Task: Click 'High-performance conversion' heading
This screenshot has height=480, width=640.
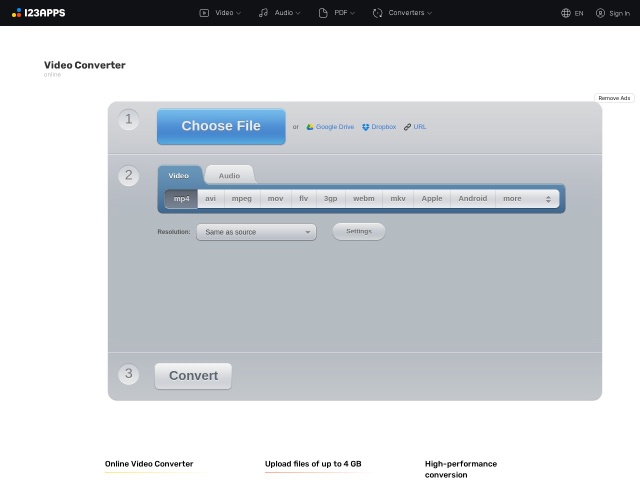Action: (x=461, y=469)
